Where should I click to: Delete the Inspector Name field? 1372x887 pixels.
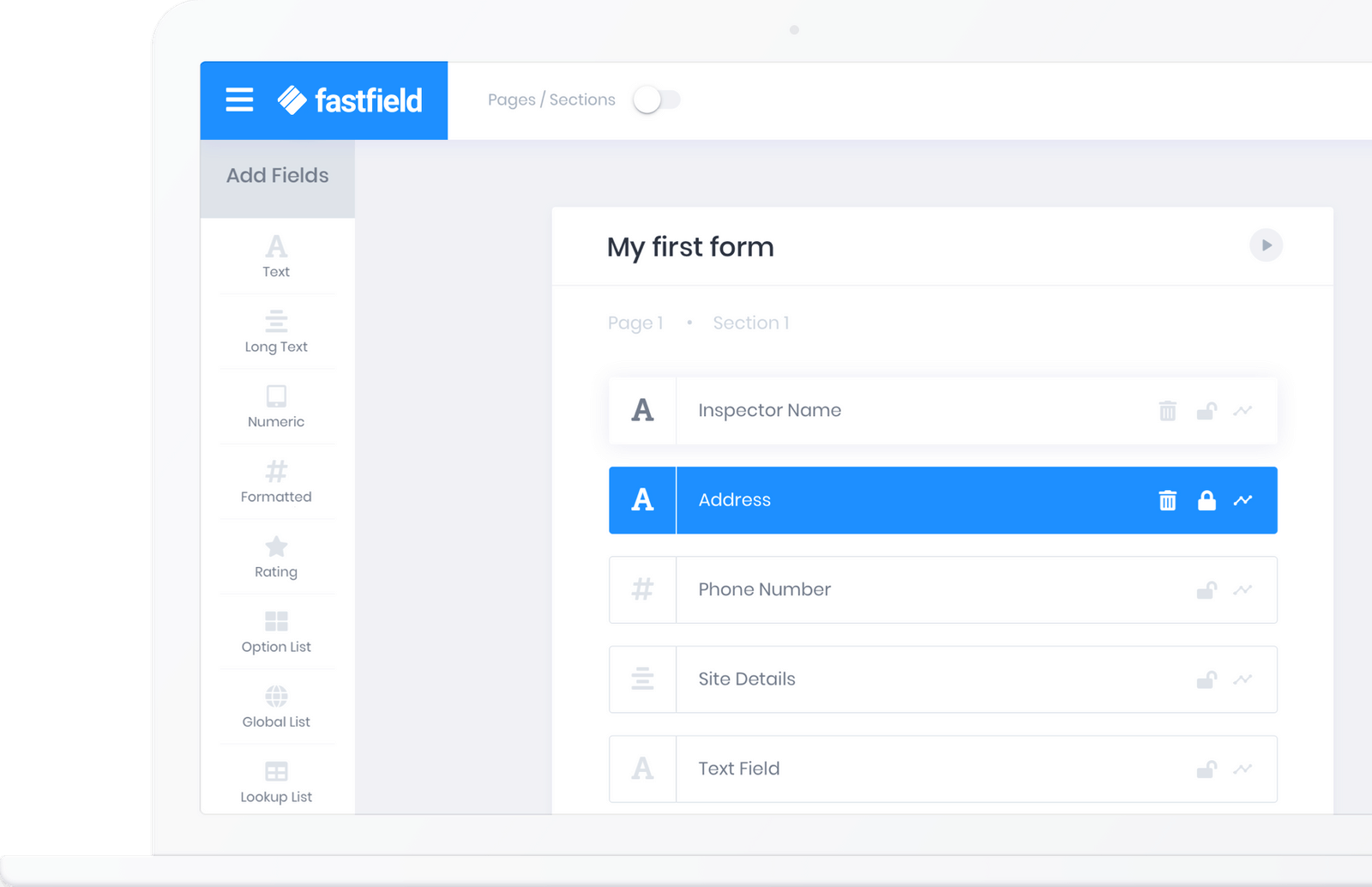coord(1167,411)
